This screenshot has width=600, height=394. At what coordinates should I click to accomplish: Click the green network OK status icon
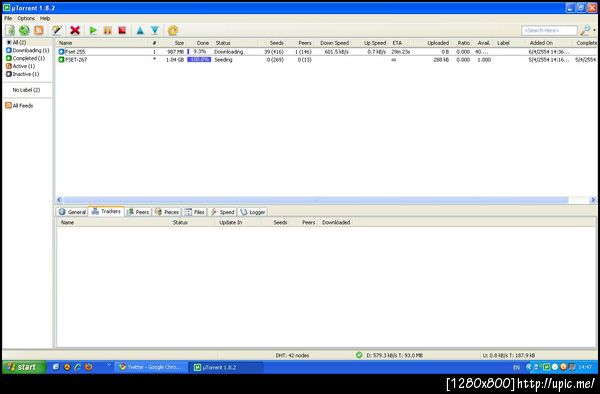click(x=359, y=355)
